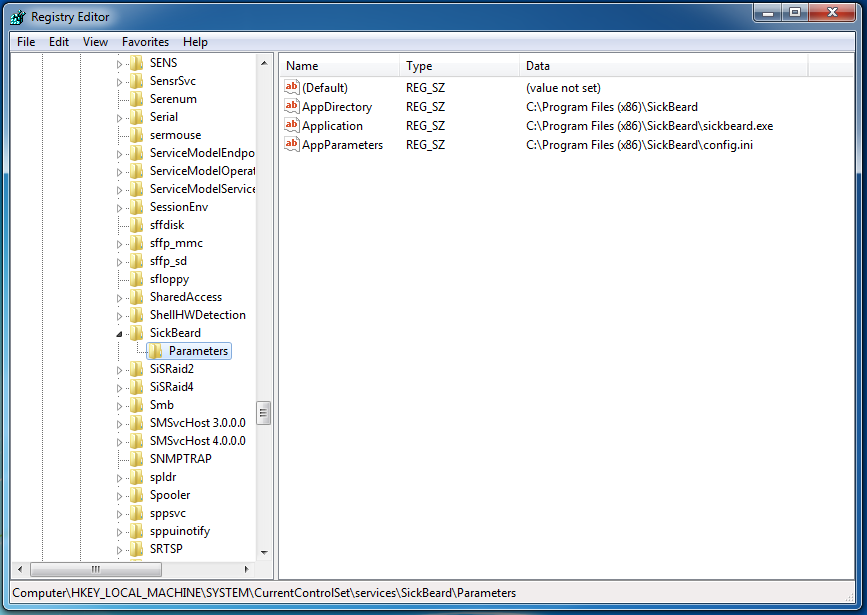Select the AppParameters value name
Screen dimensions: 867x615
pyautogui.click(x=342, y=145)
